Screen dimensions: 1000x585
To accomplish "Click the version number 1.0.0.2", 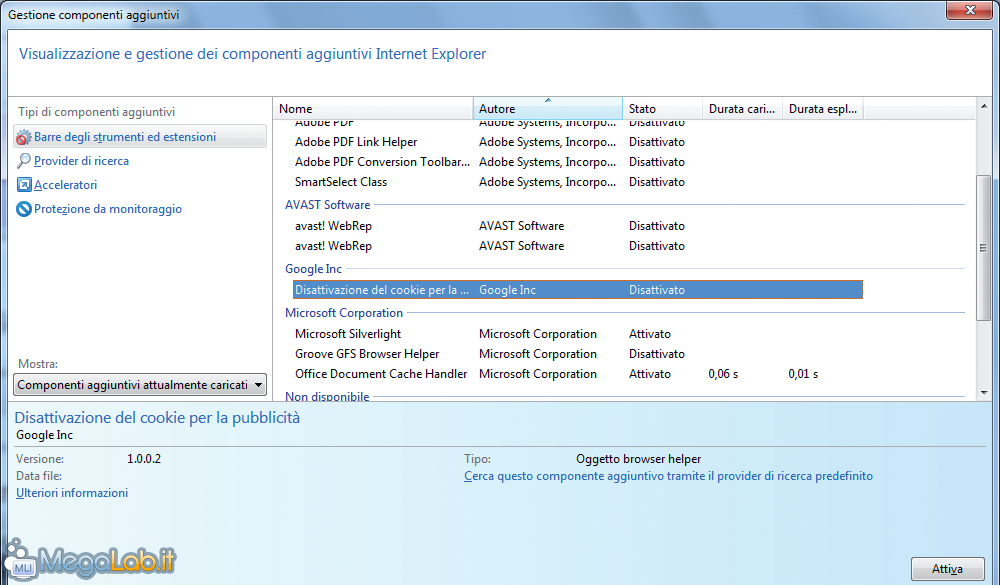I will (144, 459).
